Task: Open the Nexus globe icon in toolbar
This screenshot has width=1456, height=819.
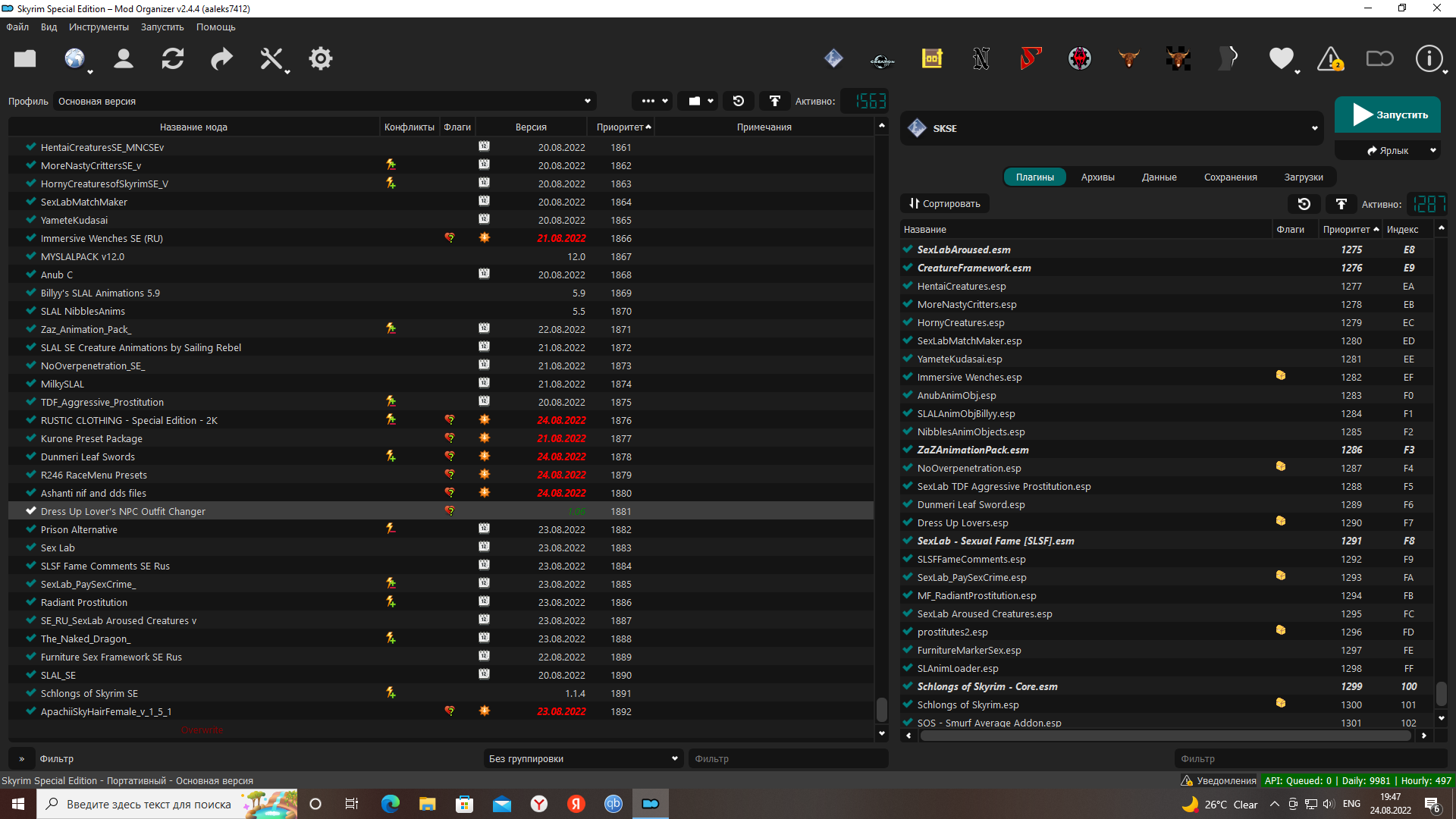Action: click(74, 58)
